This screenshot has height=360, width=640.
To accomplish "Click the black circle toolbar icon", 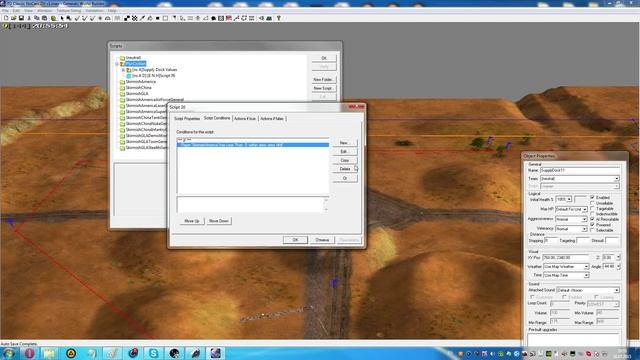I will coord(213,18).
